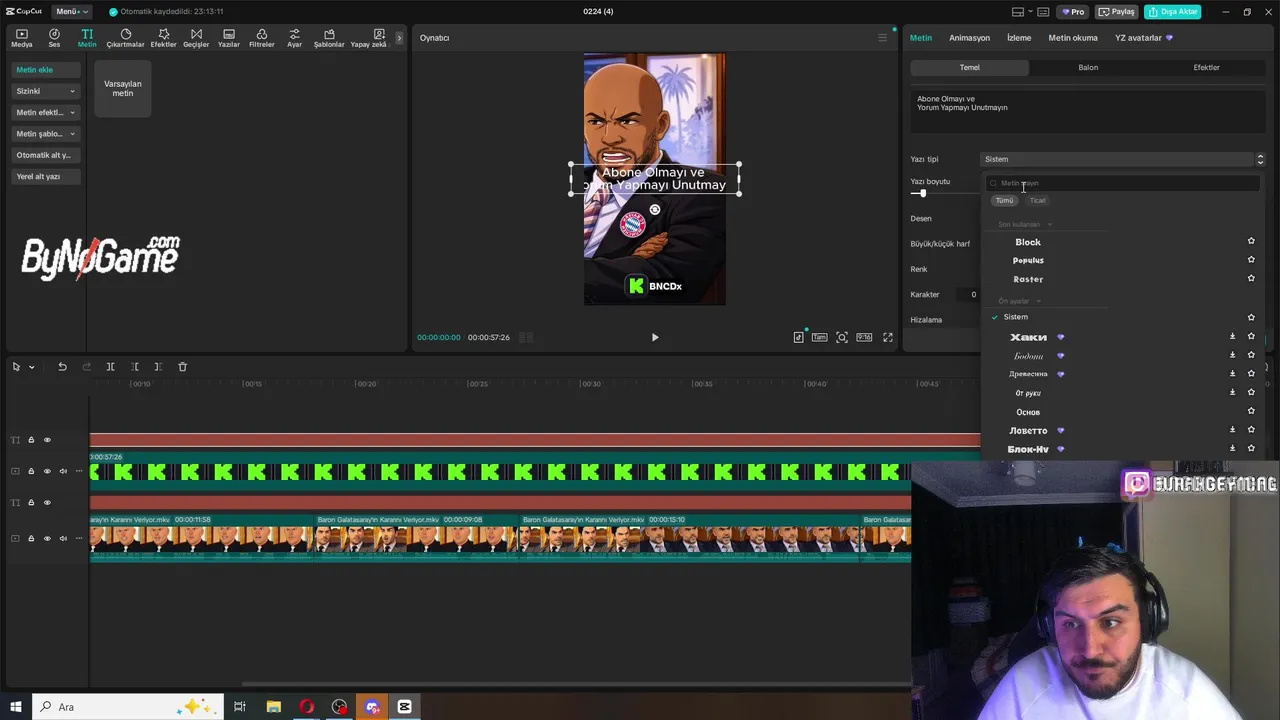The width and height of the screenshot is (1280, 720).
Task: Download the От руки font
Action: pos(1232,392)
